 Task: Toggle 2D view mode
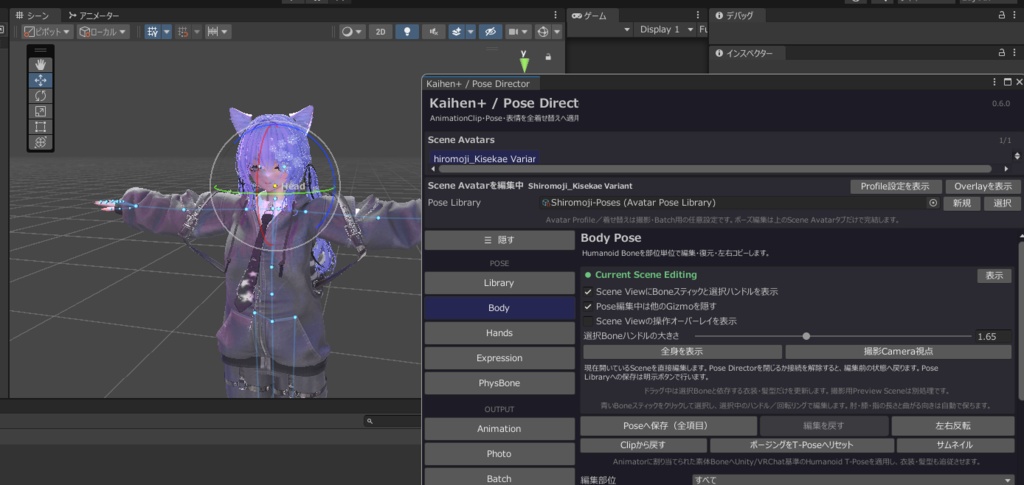[380, 31]
